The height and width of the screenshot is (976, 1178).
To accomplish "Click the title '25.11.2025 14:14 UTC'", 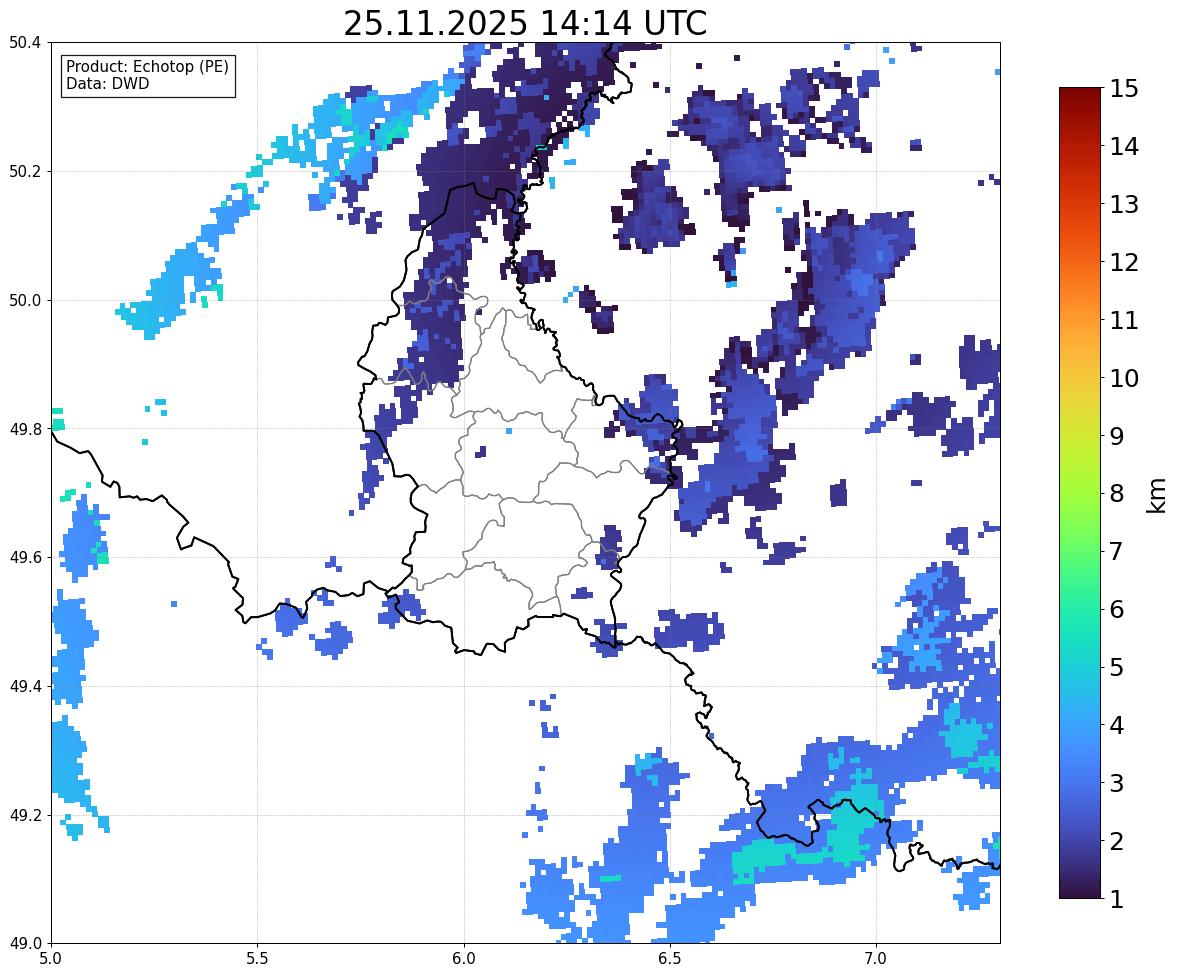I will pos(525,23).
